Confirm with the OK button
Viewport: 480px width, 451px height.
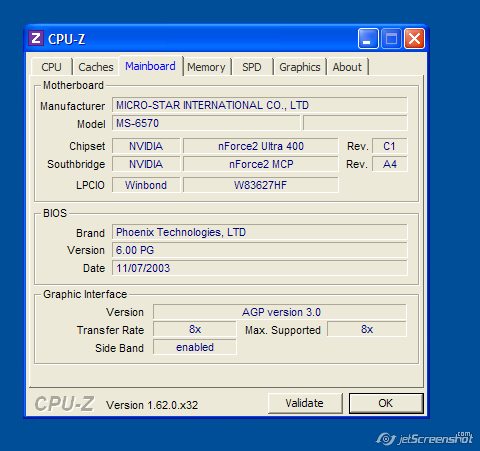(x=386, y=403)
